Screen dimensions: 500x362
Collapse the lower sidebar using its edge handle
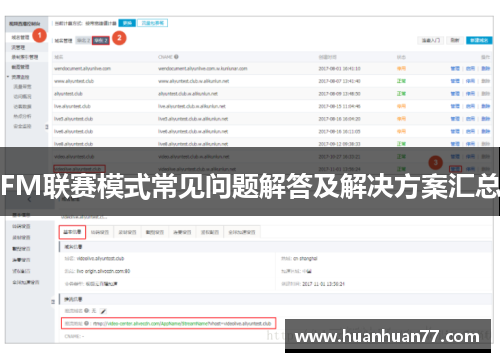click(x=53, y=302)
